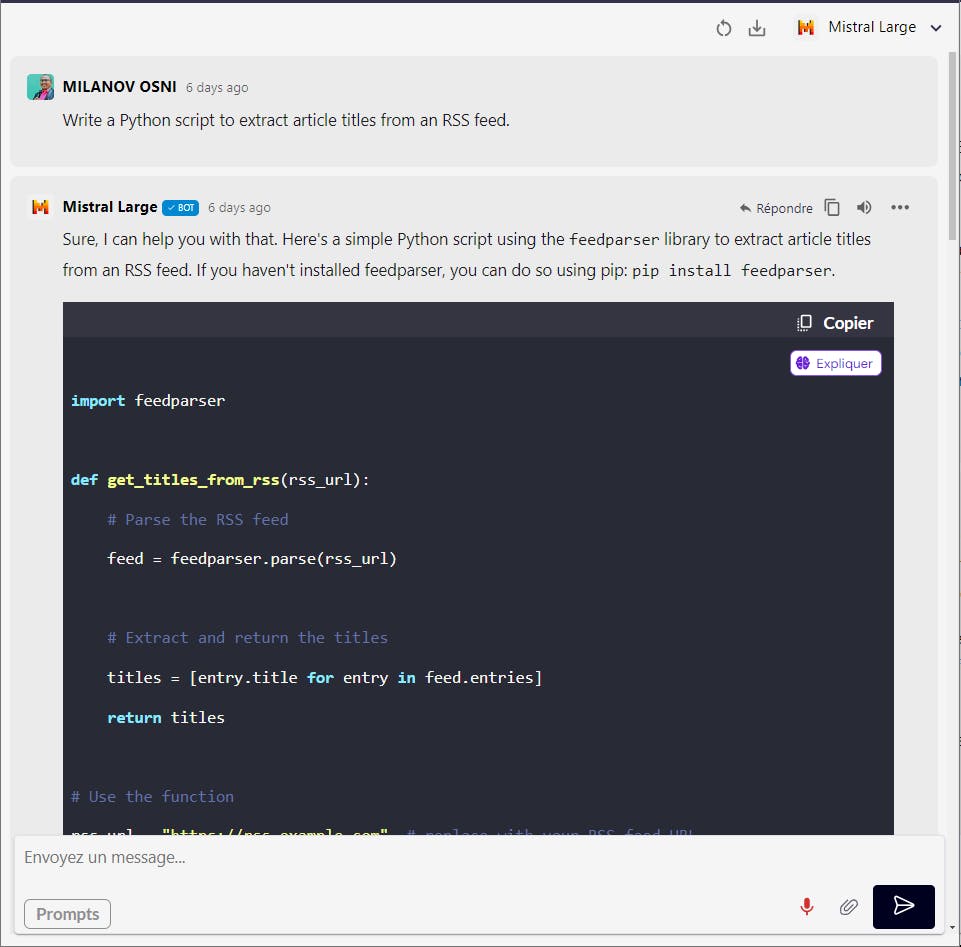Click the Expliquer button on code block
961x947 pixels.
coord(836,363)
